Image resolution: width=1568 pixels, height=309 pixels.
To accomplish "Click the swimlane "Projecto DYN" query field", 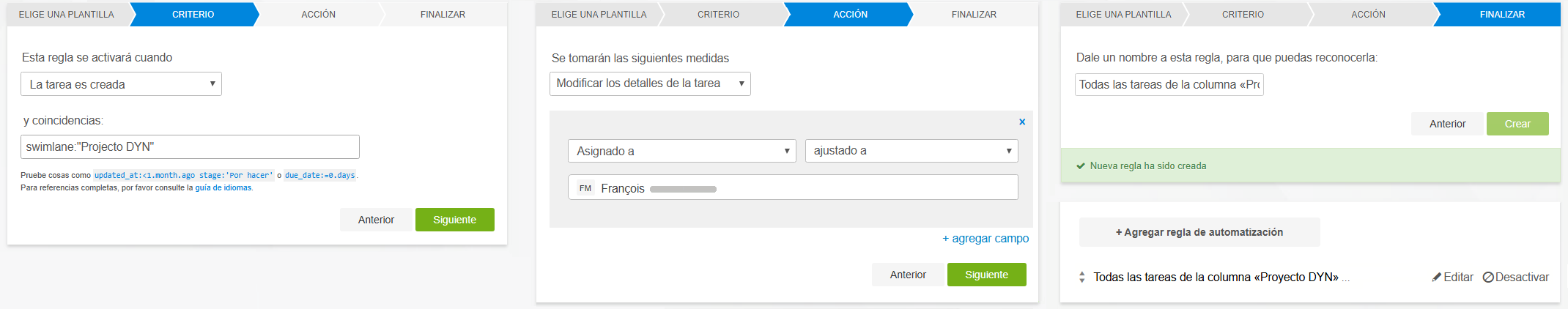I will pyautogui.click(x=190, y=147).
